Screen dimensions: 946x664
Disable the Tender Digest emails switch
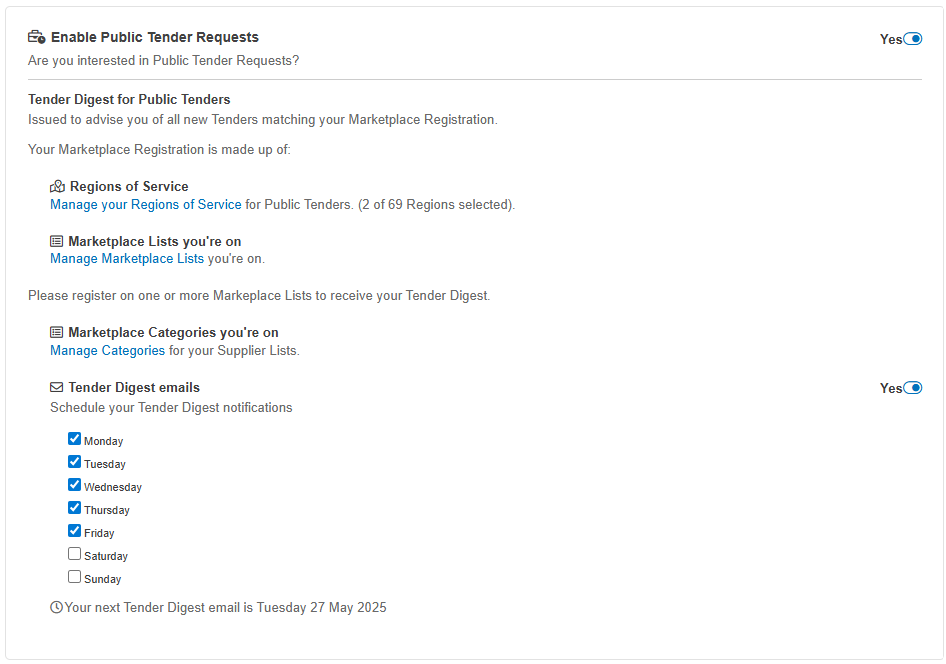[x=912, y=388]
